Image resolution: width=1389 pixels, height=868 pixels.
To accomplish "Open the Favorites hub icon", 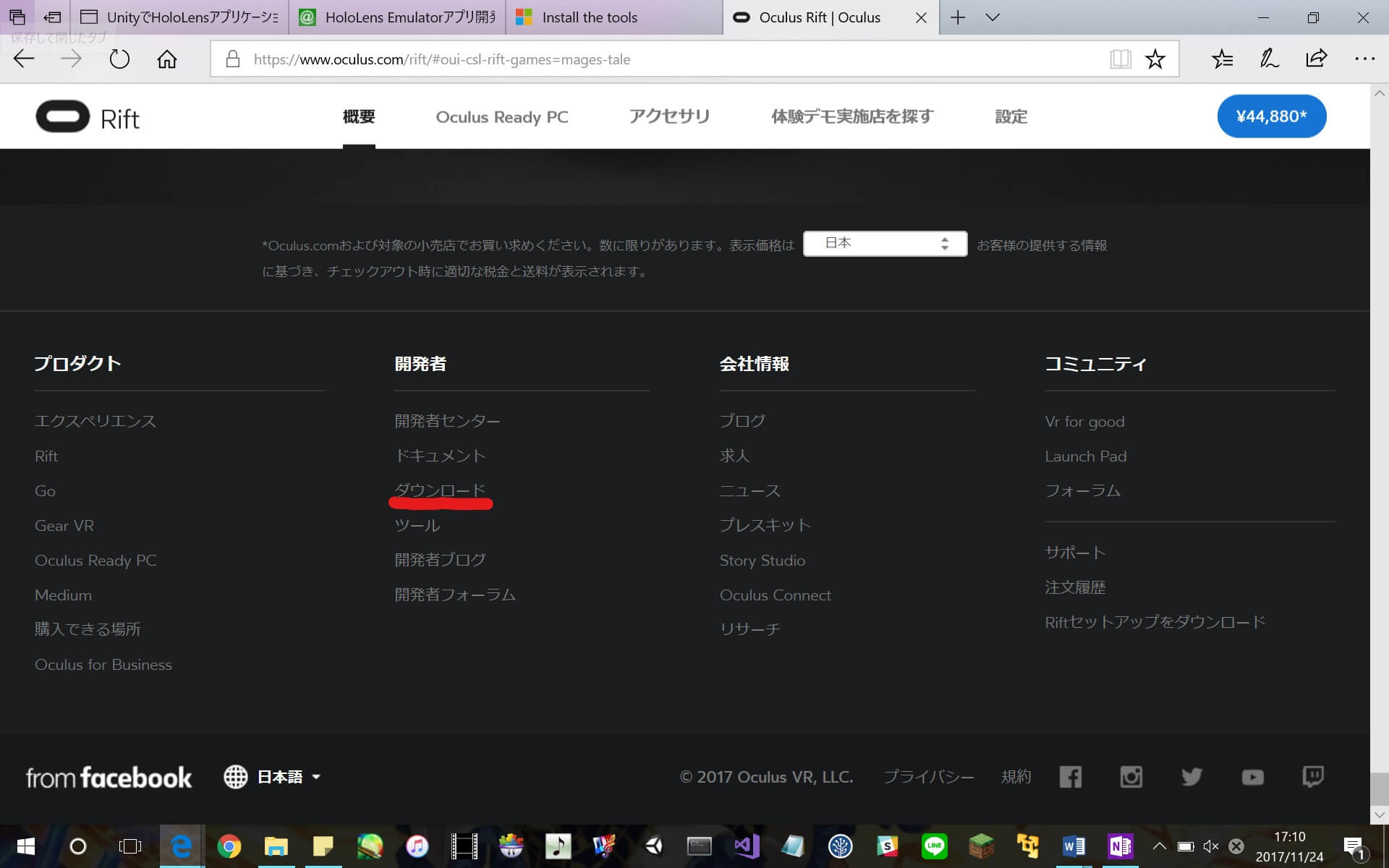I will 1222,59.
